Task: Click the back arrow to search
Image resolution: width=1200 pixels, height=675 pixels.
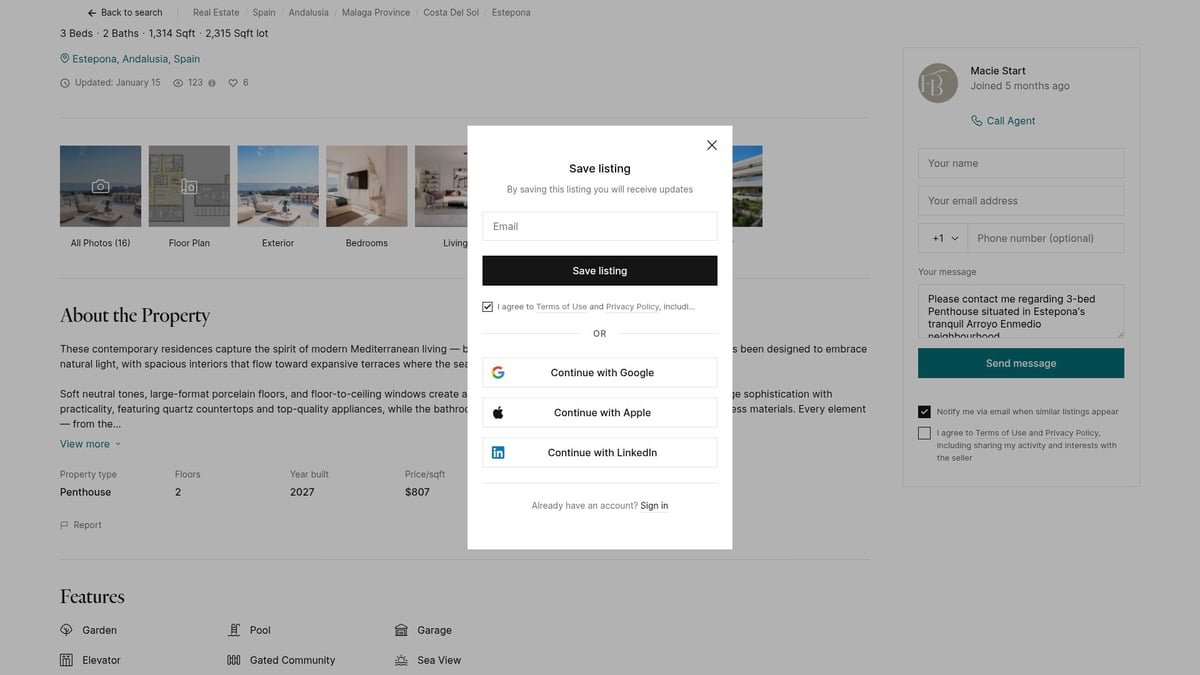Action: [92, 13]
